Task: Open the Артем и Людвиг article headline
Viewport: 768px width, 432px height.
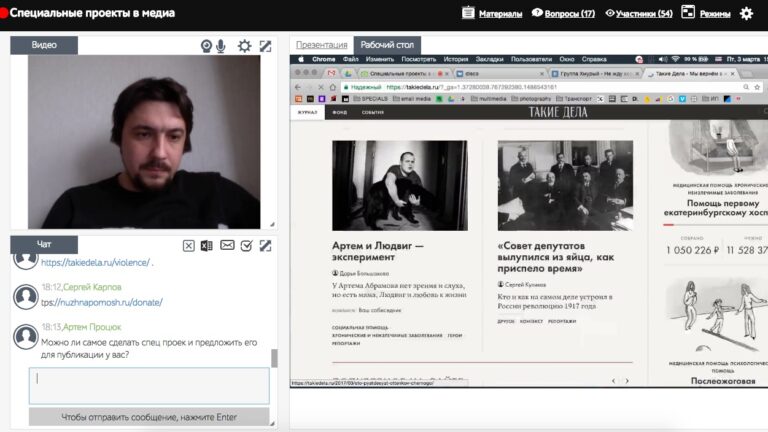Action: click(x=378, y=251)
